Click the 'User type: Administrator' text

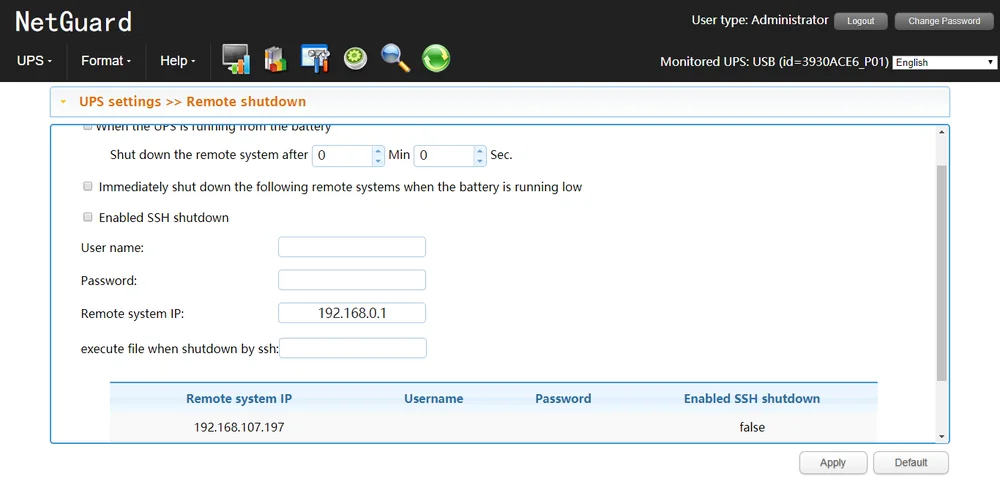point(760,20)
